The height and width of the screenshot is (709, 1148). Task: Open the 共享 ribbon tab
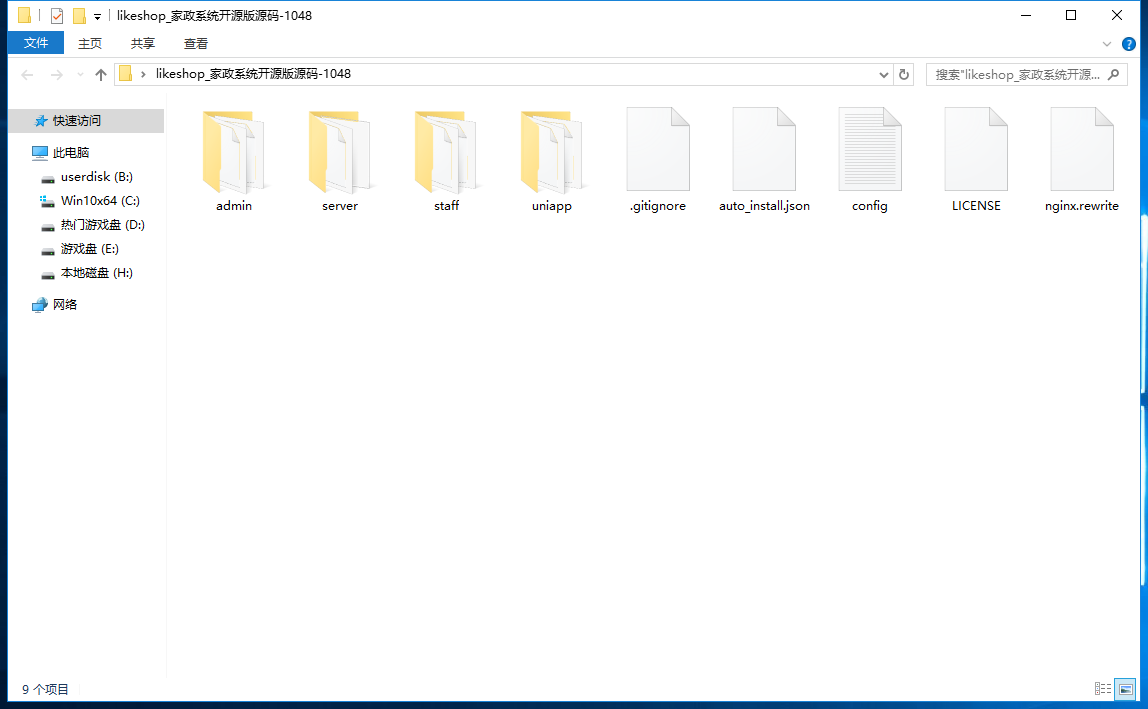coord(143,43)
